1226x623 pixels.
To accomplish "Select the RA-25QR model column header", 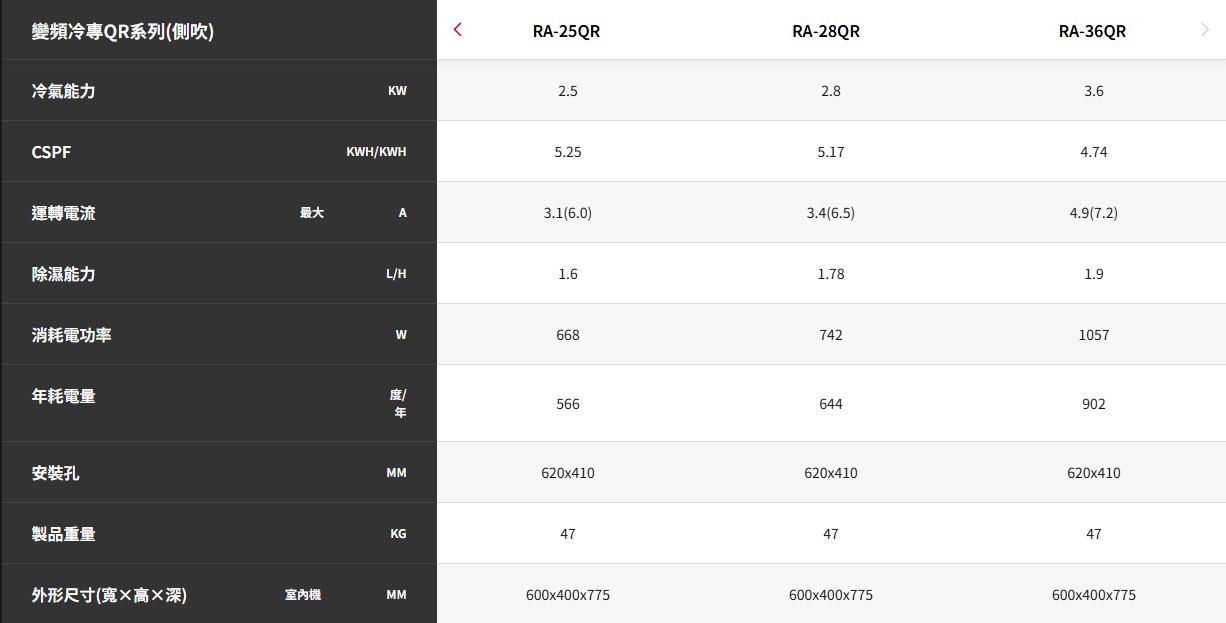I will [x=567, y=31].
